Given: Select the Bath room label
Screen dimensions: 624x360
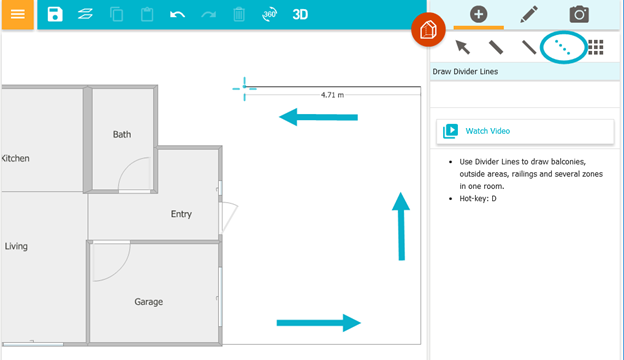Looking at the screenshot, I should point(122,134).
